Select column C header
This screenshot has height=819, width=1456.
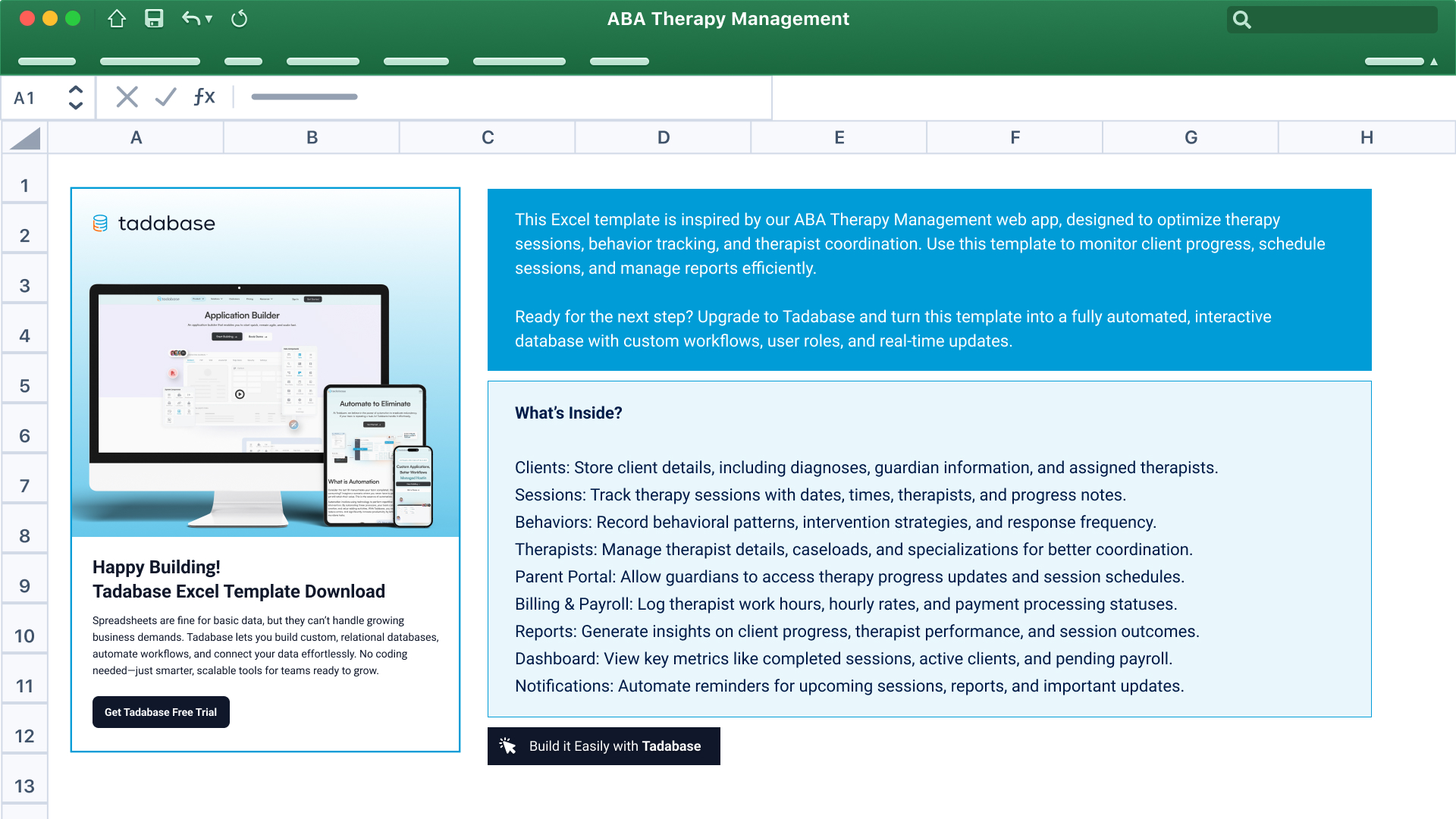click(x=488, y=138)
